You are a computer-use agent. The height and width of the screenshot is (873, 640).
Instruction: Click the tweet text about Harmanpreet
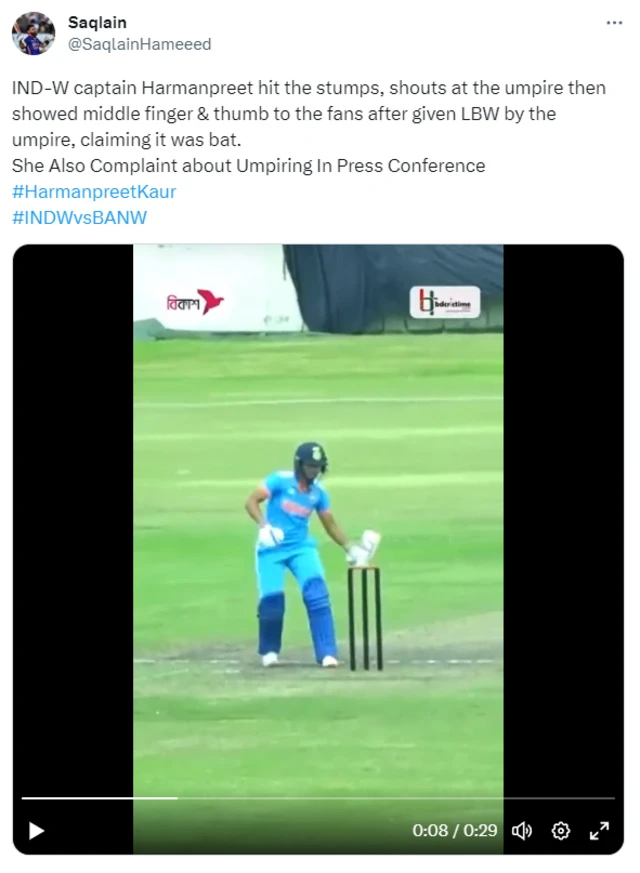pyautogui.click(x=309, y=114)
